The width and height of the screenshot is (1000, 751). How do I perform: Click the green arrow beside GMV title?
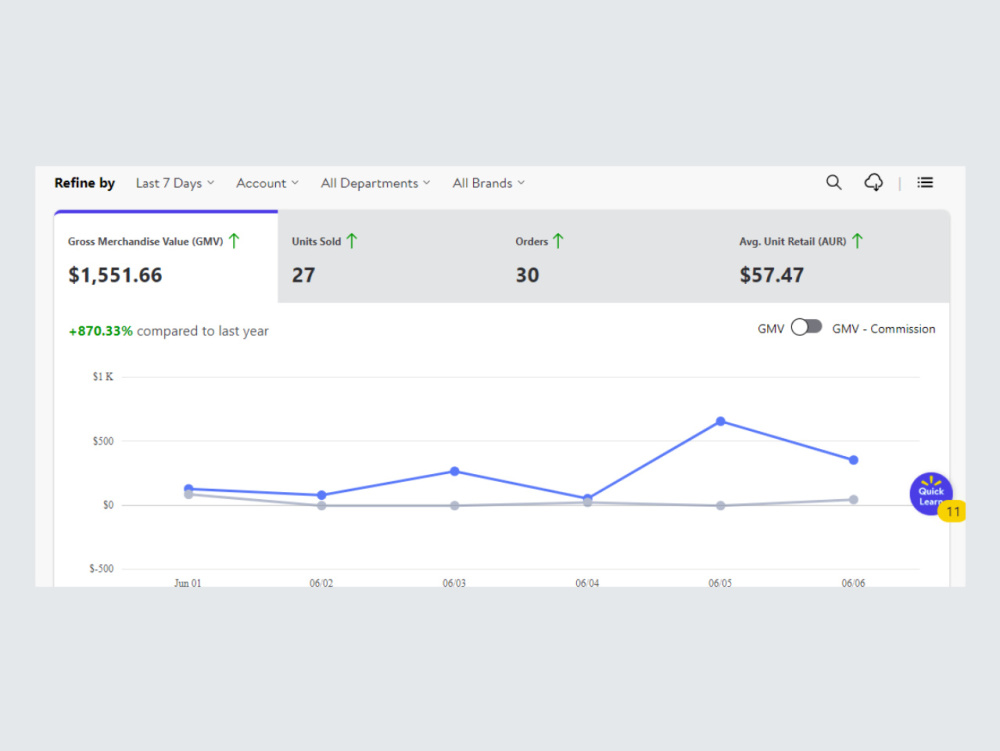tap(234, 241)
